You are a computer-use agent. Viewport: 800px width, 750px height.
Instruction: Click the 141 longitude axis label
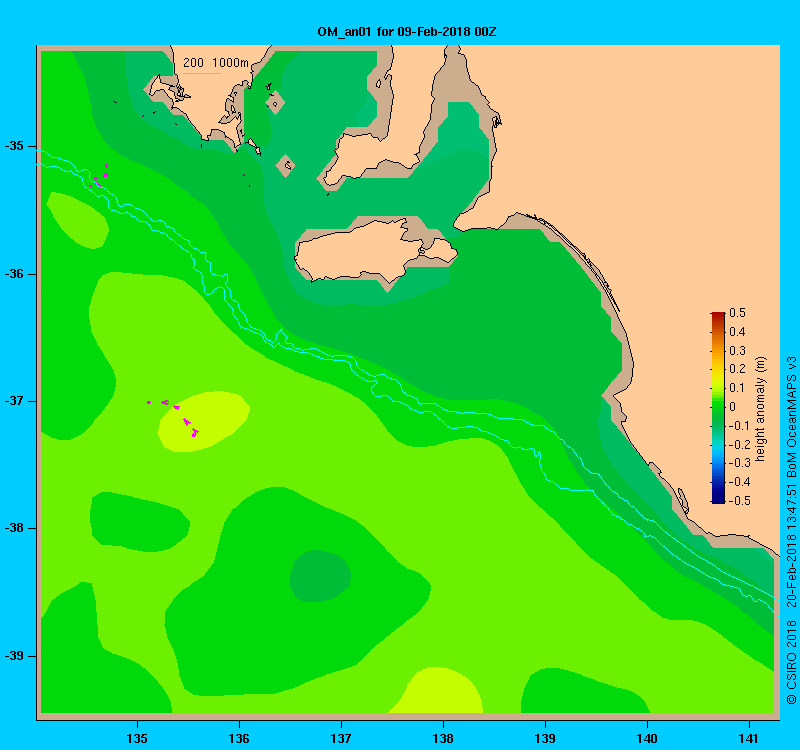pos(749,739)
